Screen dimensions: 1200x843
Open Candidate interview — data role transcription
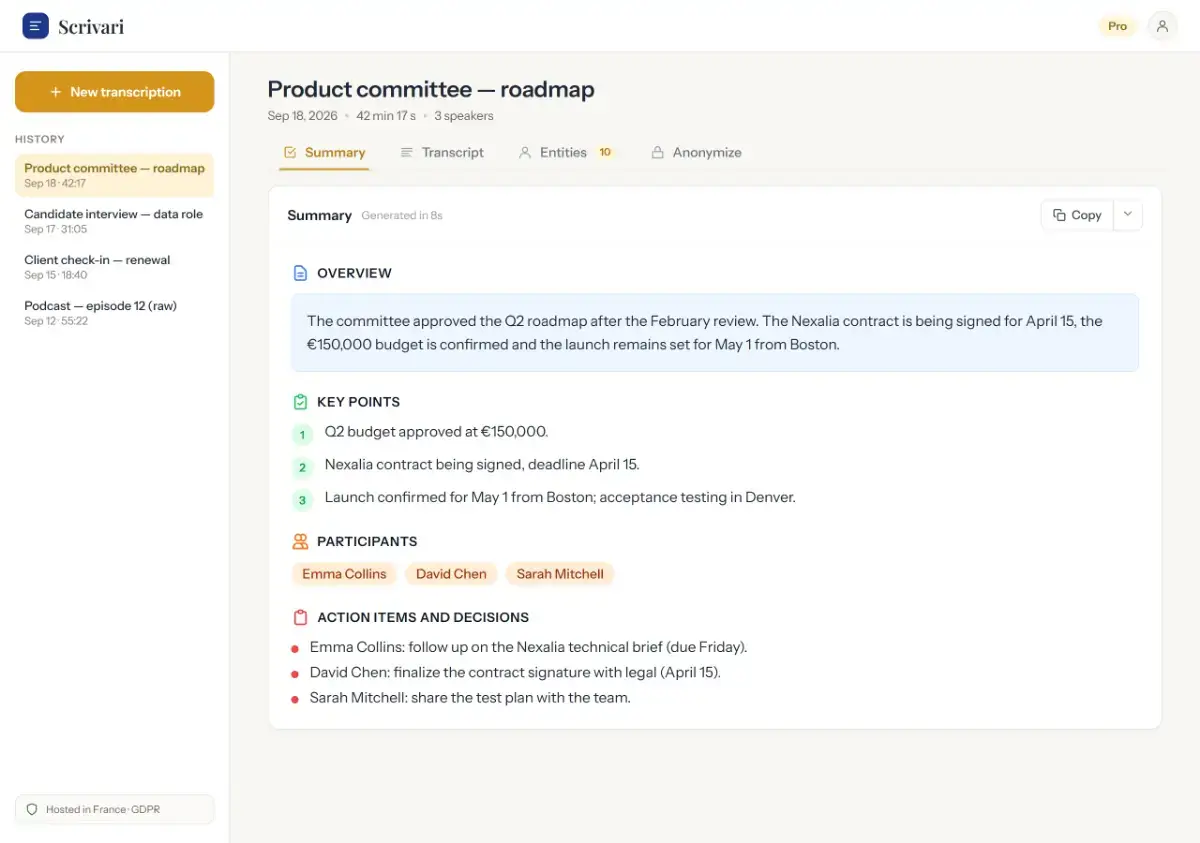[115, 221]
